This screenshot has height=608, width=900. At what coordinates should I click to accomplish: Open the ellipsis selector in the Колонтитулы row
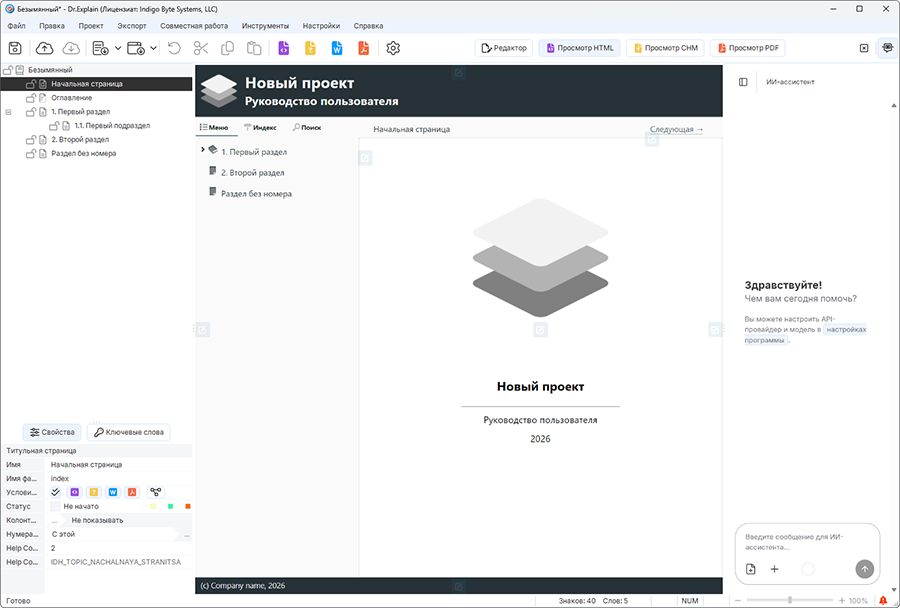[x=55, y=521]
